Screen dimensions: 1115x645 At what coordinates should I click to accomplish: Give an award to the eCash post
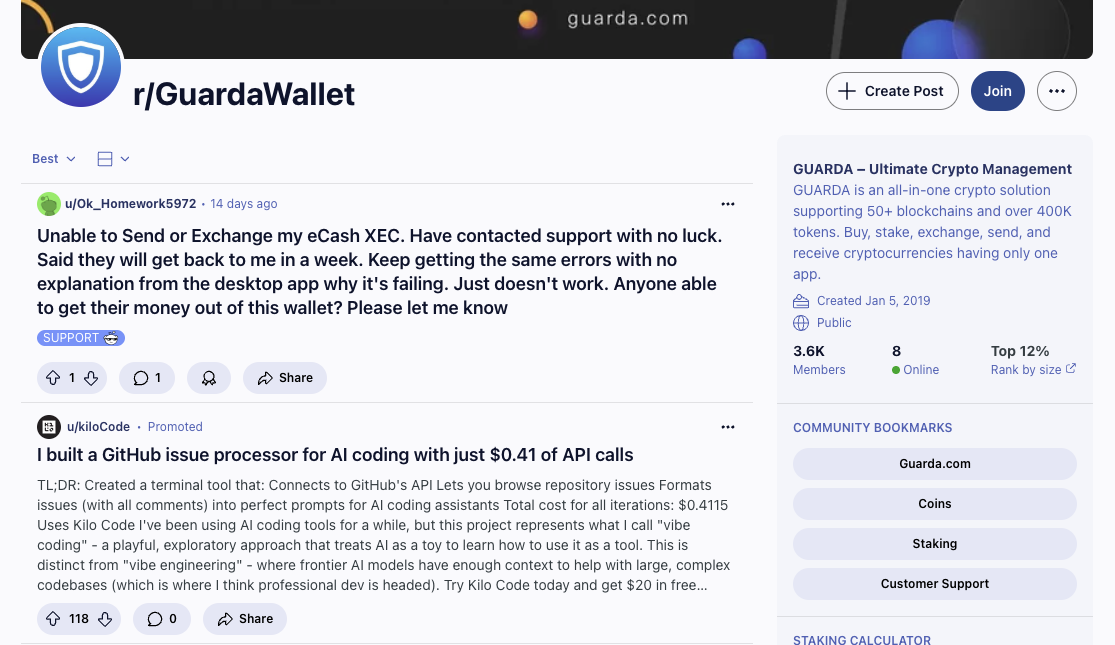[208, 378]
